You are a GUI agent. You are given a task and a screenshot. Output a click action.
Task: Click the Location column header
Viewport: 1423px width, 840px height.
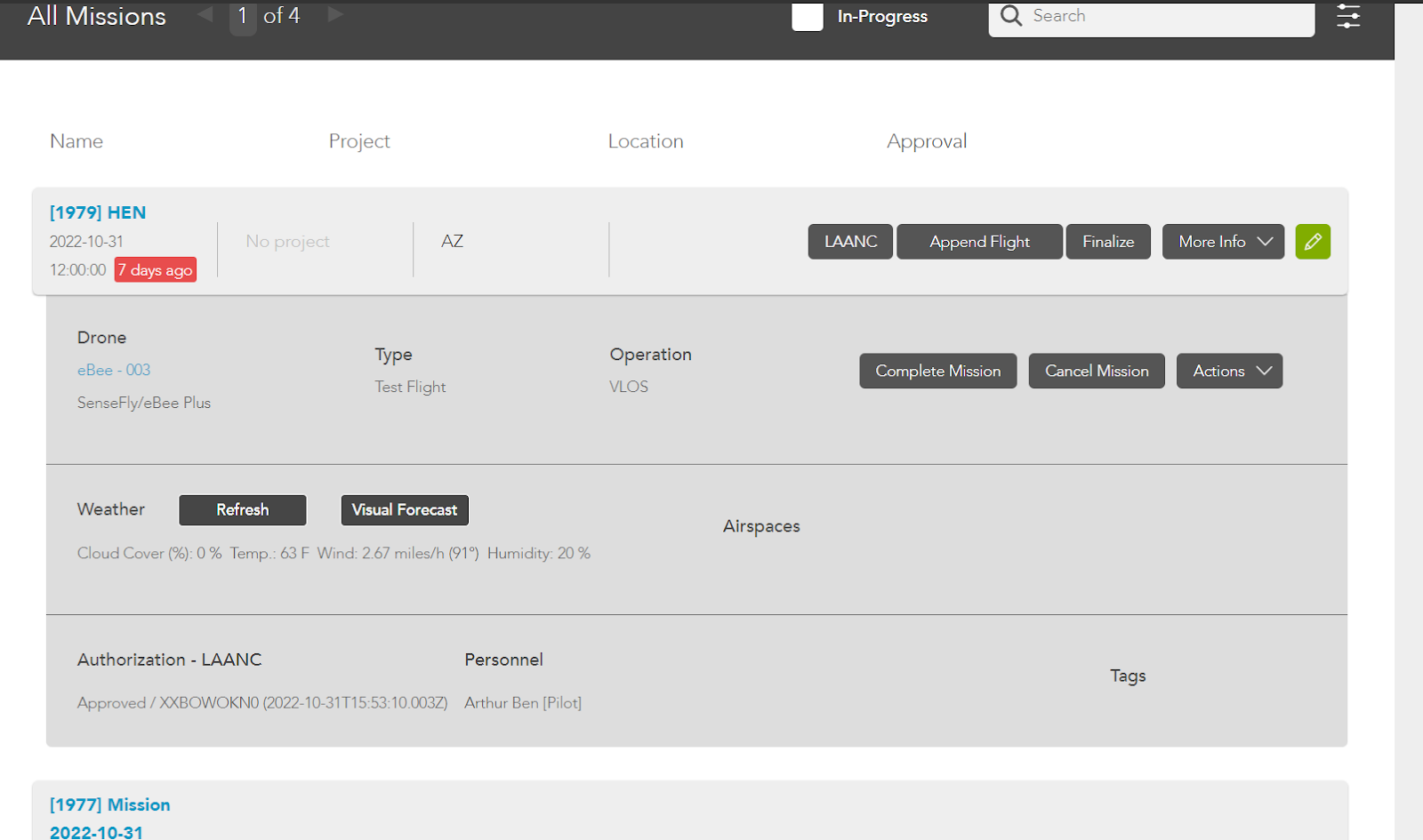coord(646,141)
